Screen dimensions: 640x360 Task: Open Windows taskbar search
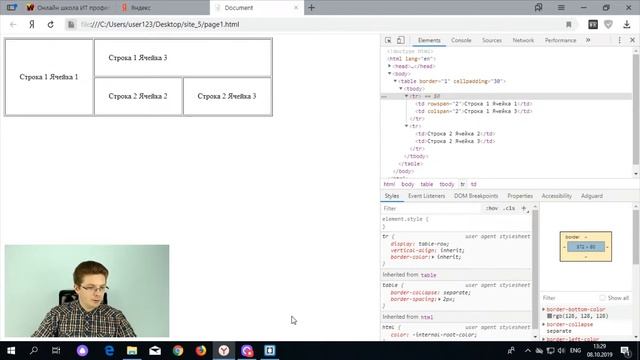click(34, 351)
